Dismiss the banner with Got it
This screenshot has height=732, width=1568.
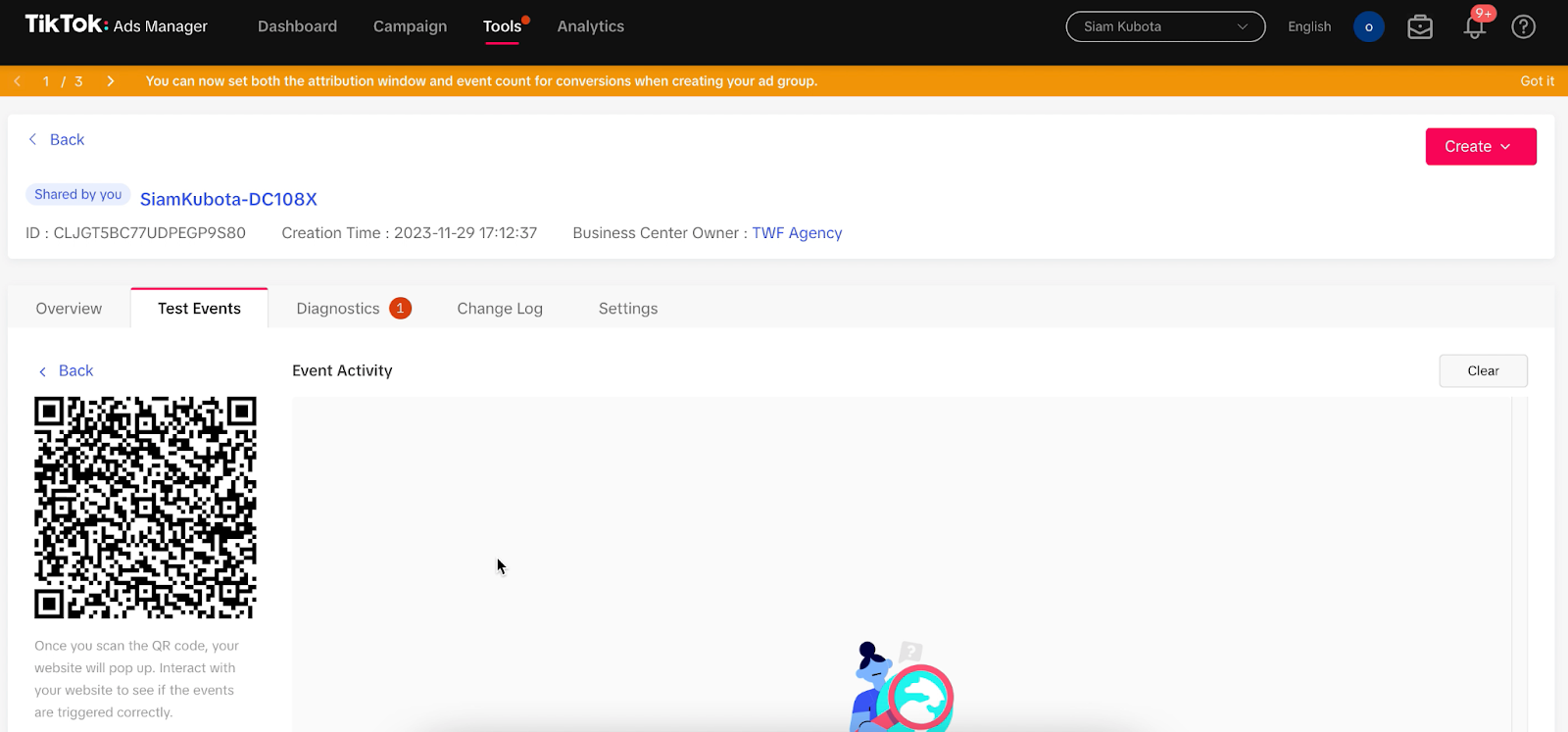[1537, 81]
